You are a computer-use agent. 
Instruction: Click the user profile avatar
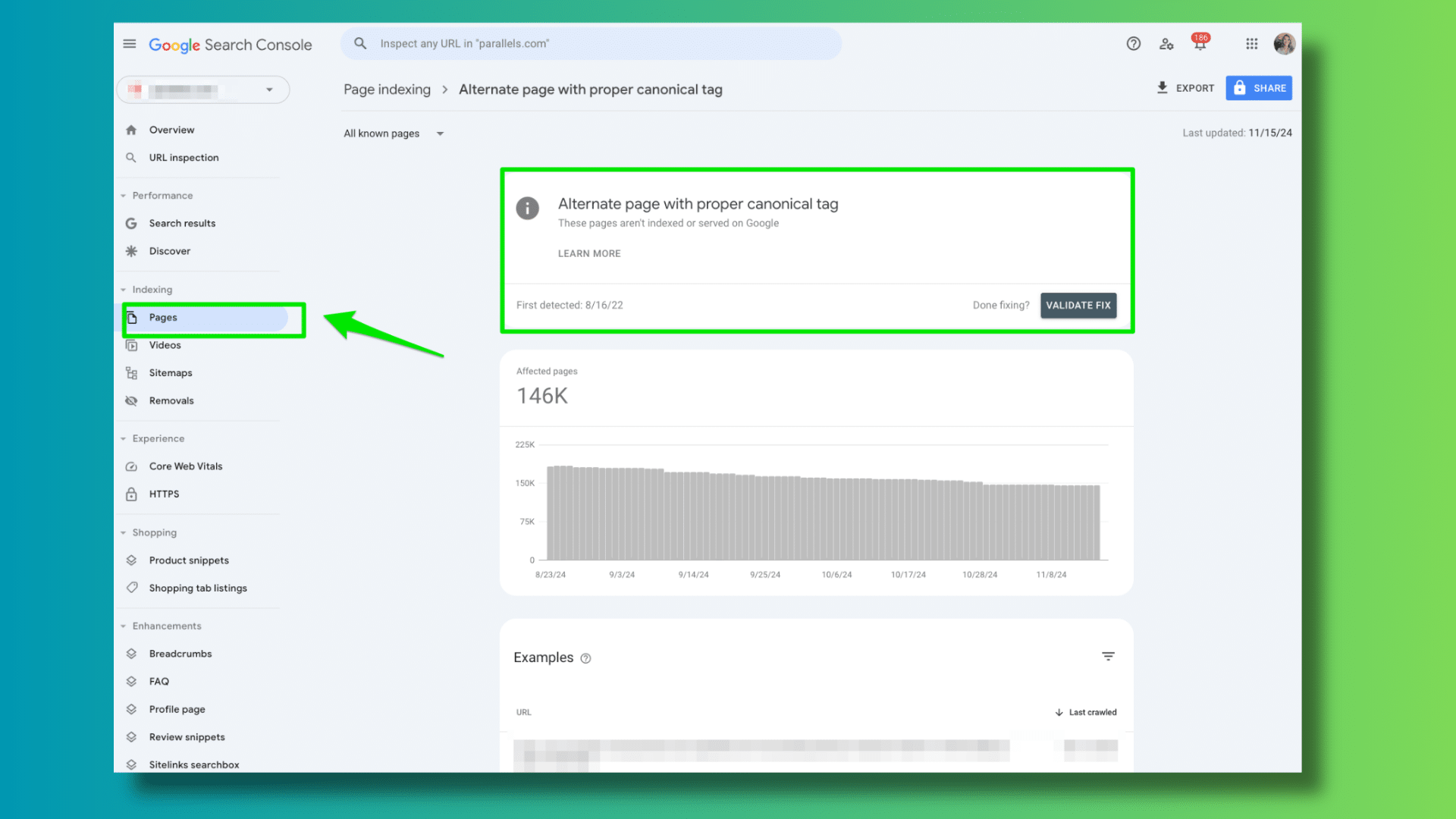(x=1284, y=44)
